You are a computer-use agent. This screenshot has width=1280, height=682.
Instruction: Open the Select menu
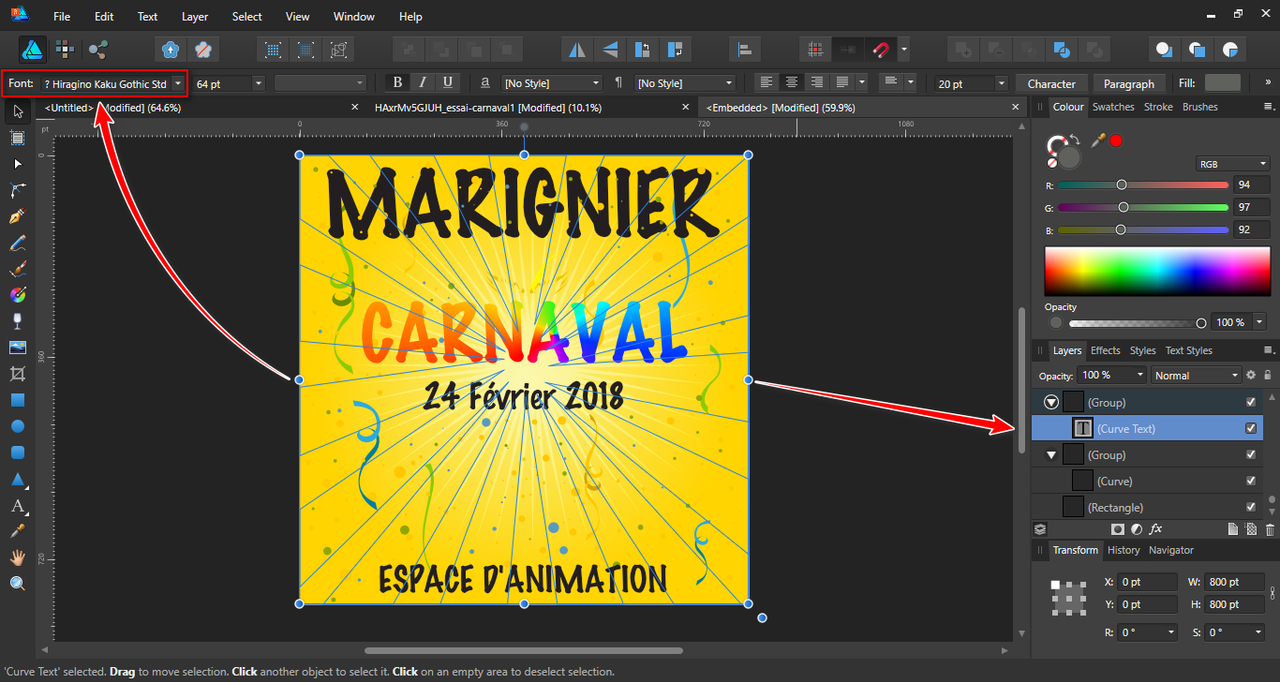click(x=247, y=17)
